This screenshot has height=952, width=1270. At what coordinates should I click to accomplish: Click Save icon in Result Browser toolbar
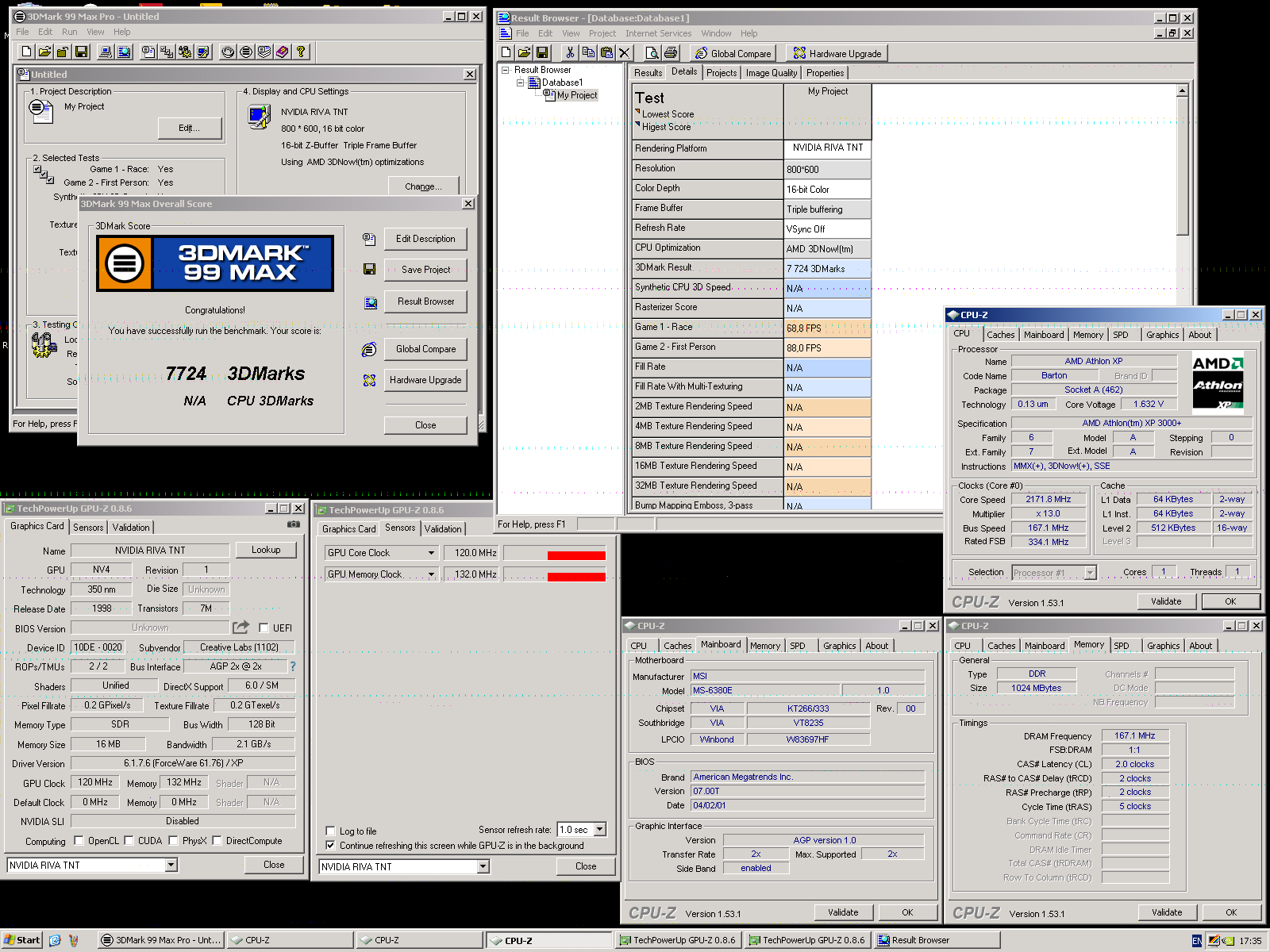coord(542,52)
